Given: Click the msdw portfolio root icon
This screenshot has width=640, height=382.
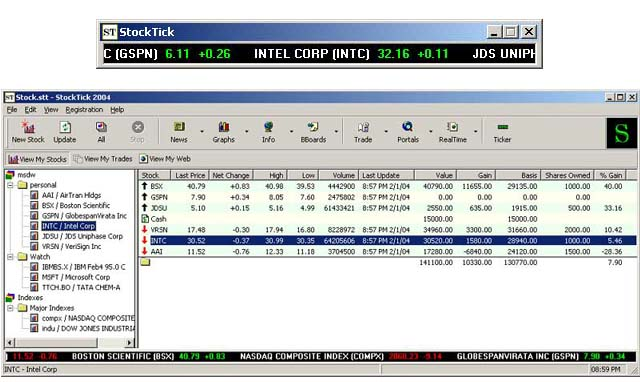Looking at the screenshot, I should click(10, 175).
